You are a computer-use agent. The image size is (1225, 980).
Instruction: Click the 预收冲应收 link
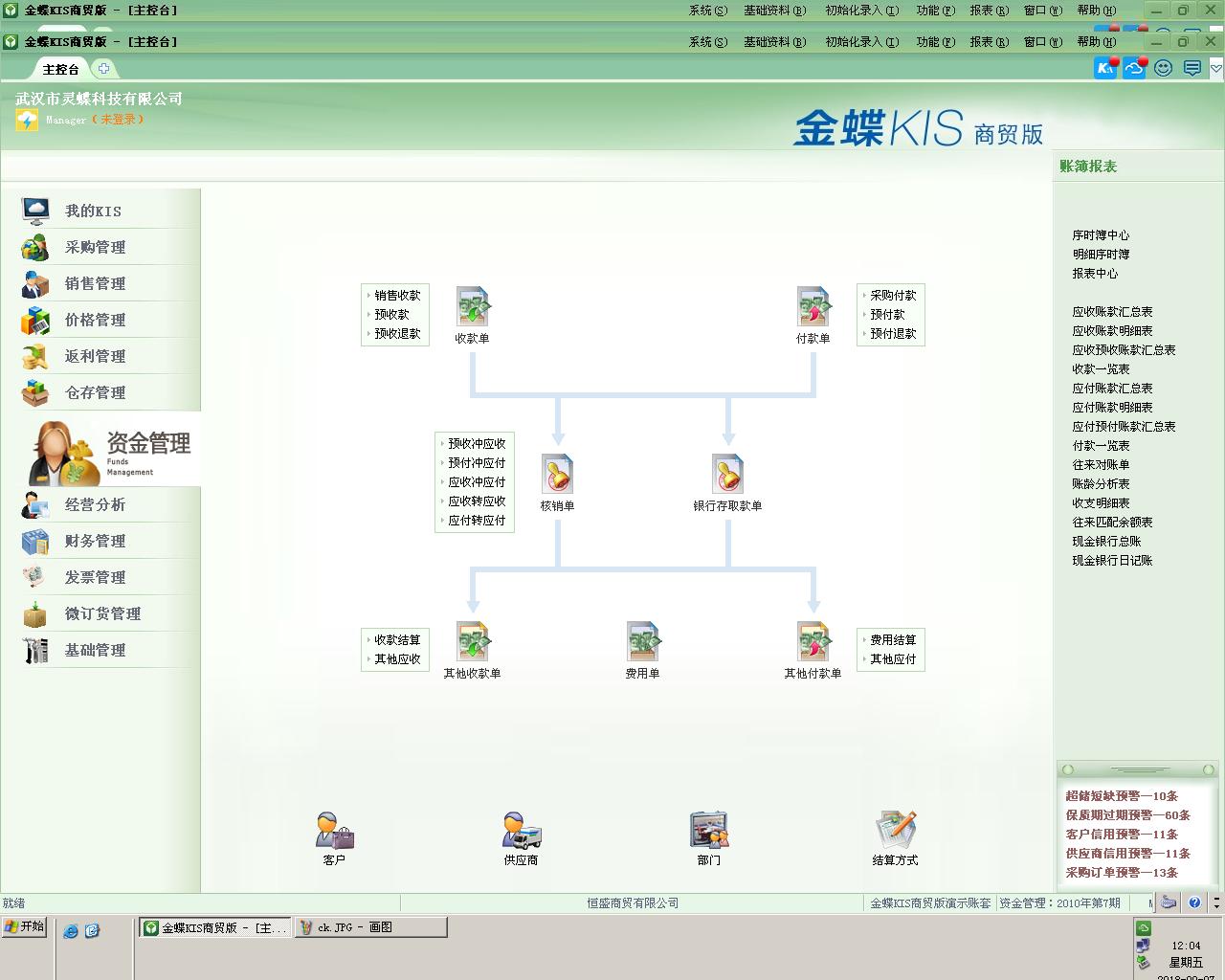[477, 444]
